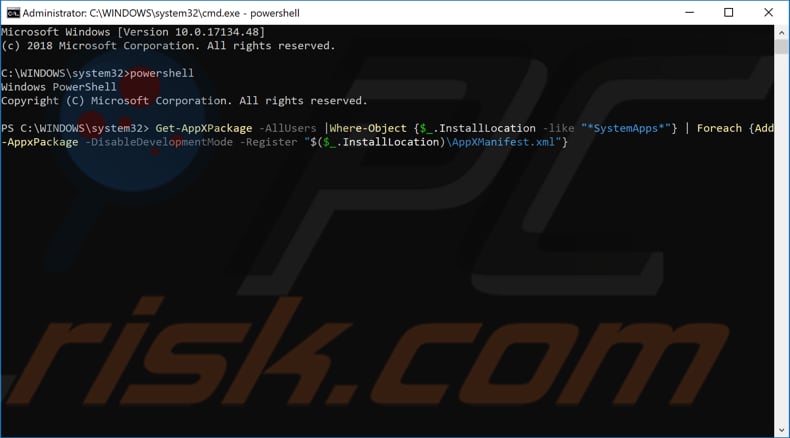
Task: Click the -Register parameter
Action: tap(268, 142)
